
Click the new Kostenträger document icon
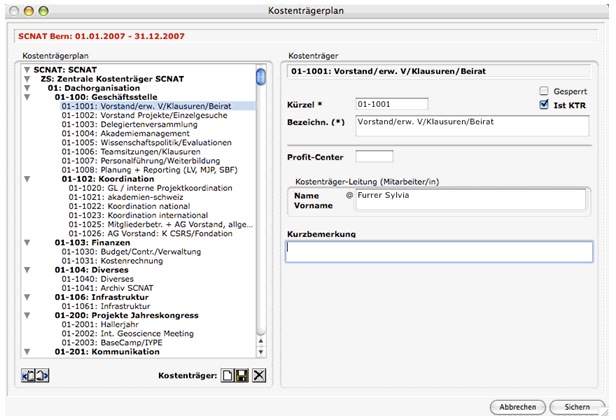(229, 374)
